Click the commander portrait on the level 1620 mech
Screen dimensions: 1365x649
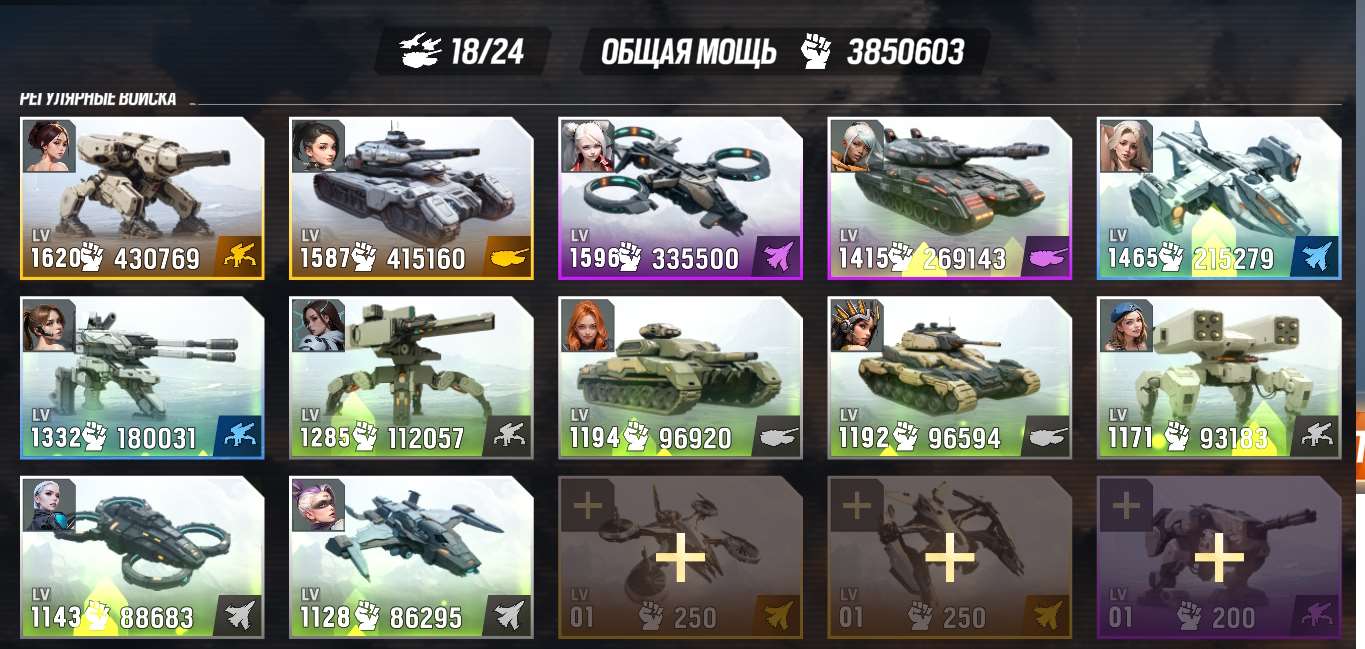click(48, 146)
